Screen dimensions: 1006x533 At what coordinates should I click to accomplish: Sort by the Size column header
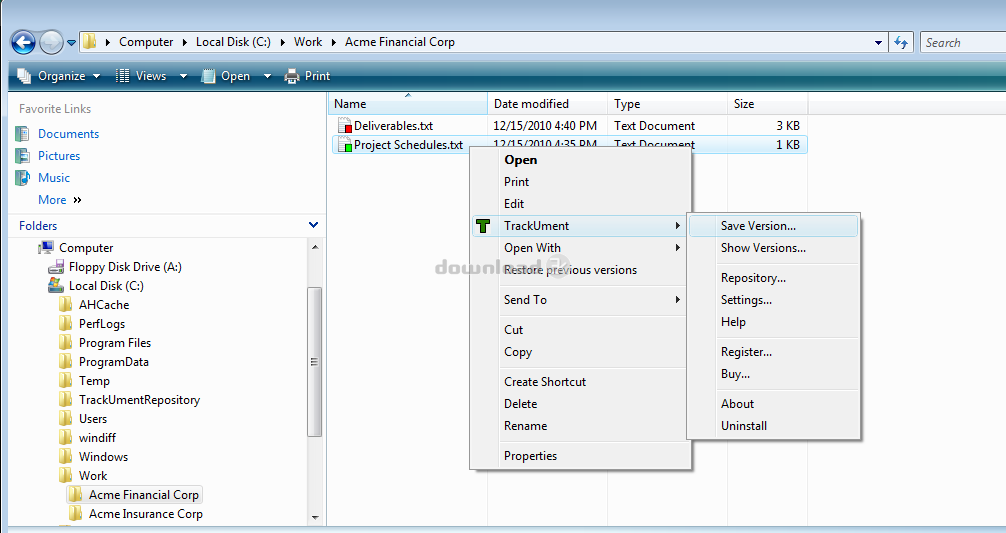[767, 104]
